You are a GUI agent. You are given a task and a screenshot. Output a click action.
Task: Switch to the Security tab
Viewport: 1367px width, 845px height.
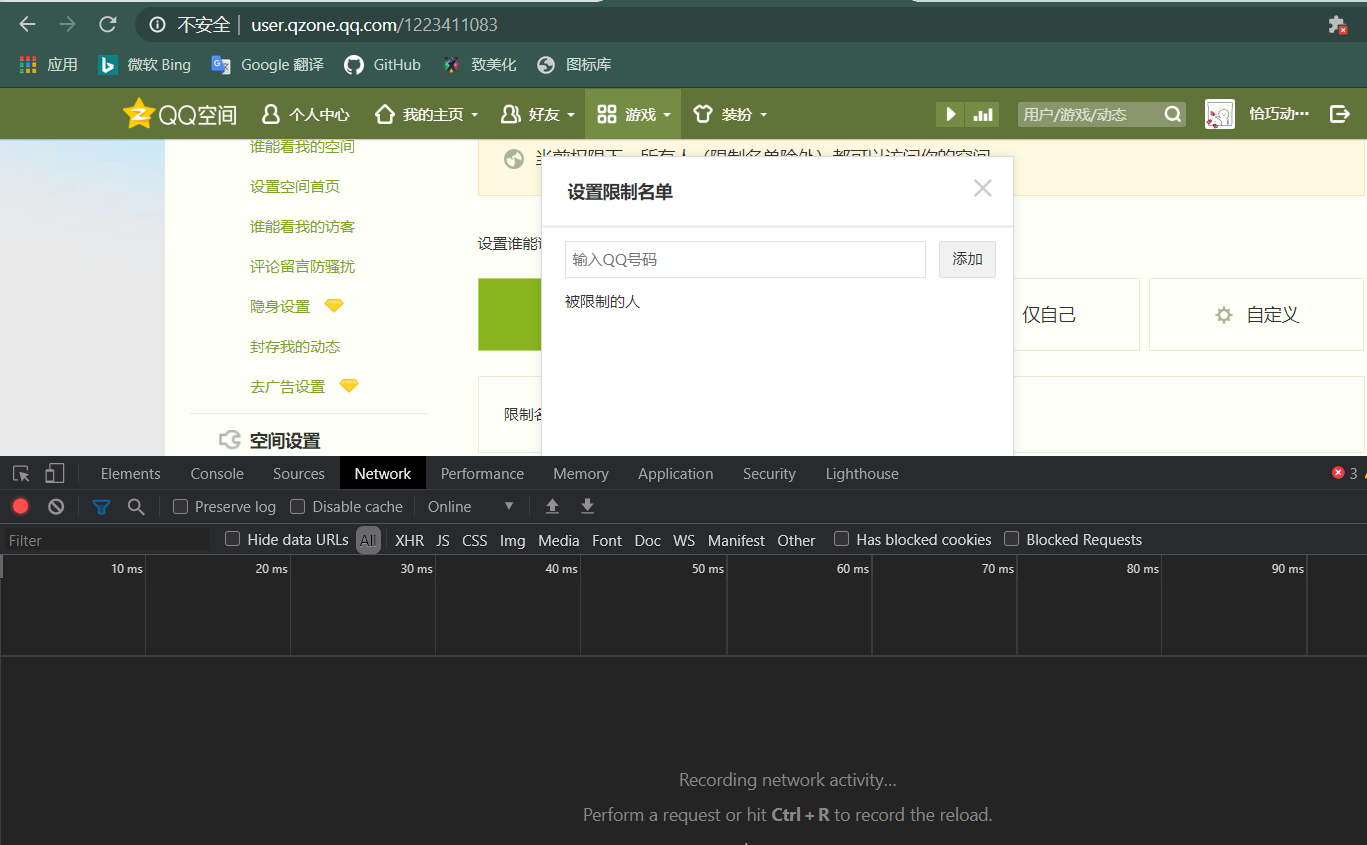(769, 474)
